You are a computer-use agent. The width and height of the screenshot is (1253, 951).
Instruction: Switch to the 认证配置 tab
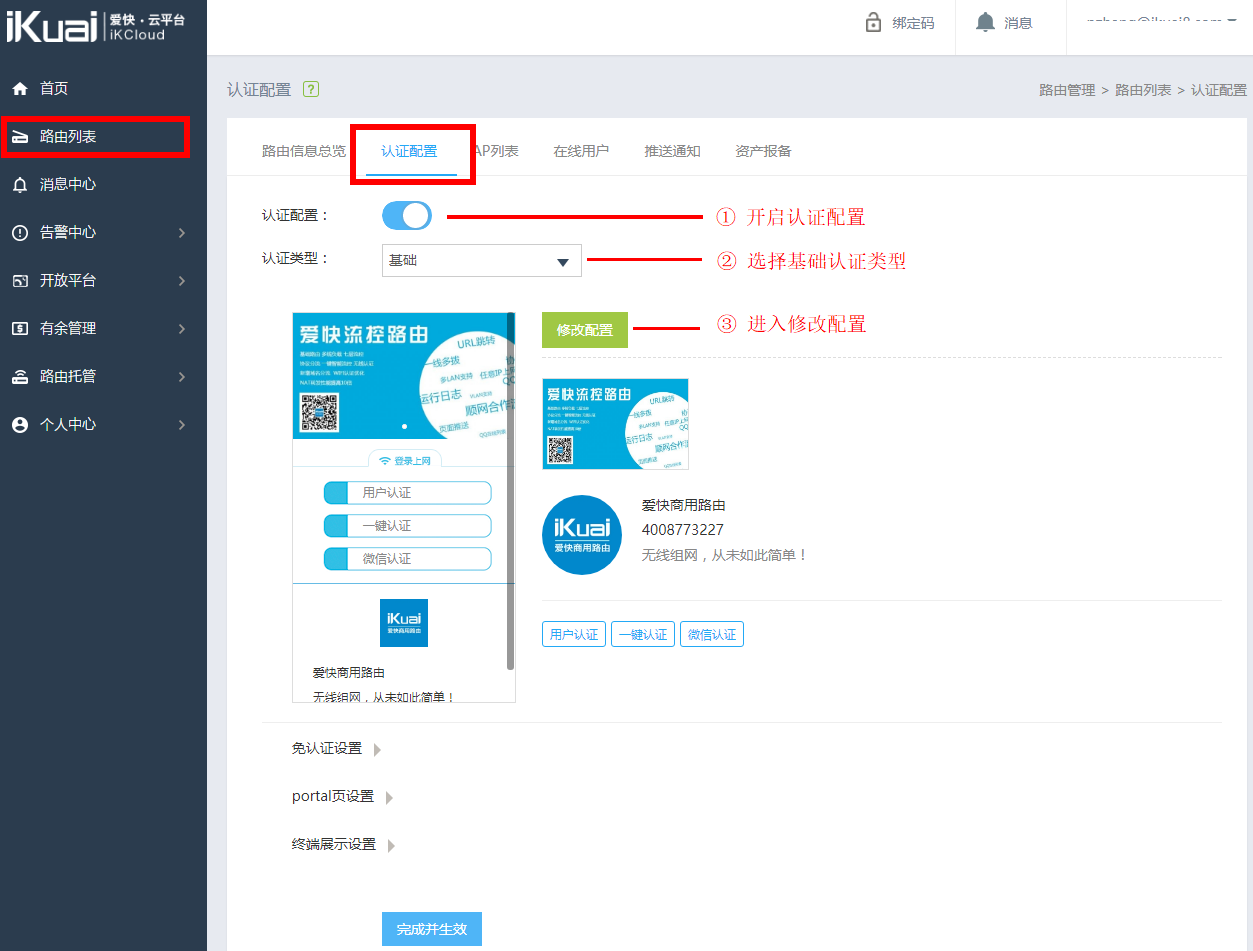point(409,151)
